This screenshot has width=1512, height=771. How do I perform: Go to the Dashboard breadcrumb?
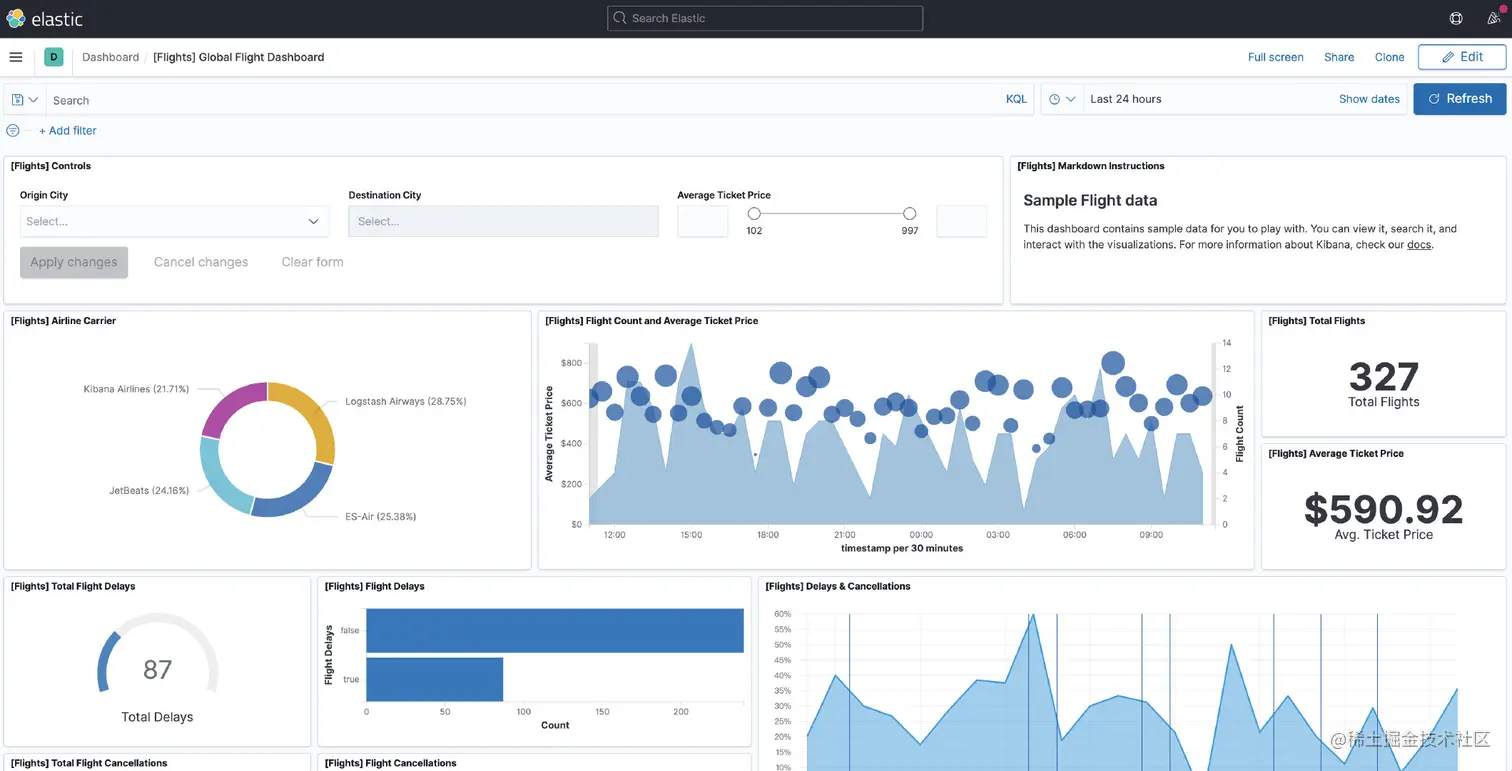point(110,57)
